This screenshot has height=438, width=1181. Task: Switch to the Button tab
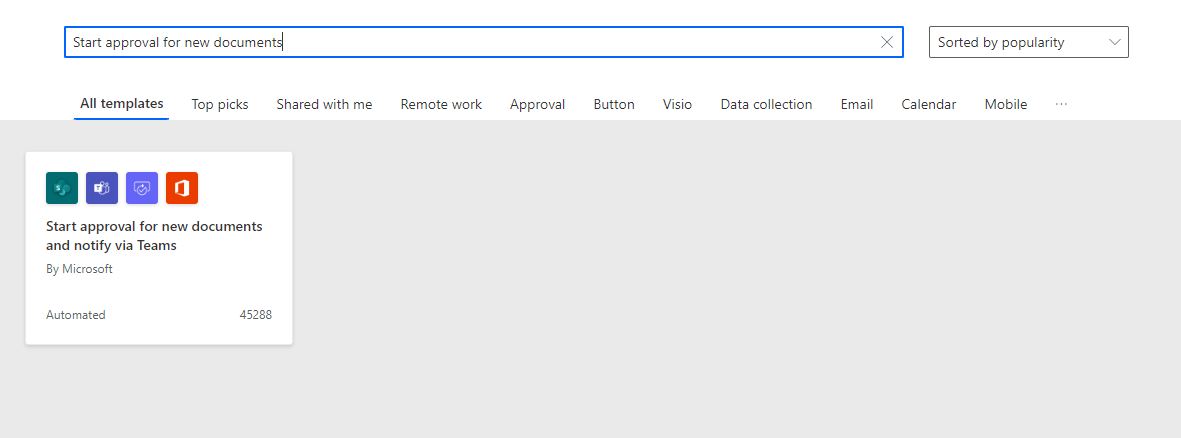[614, 104]
